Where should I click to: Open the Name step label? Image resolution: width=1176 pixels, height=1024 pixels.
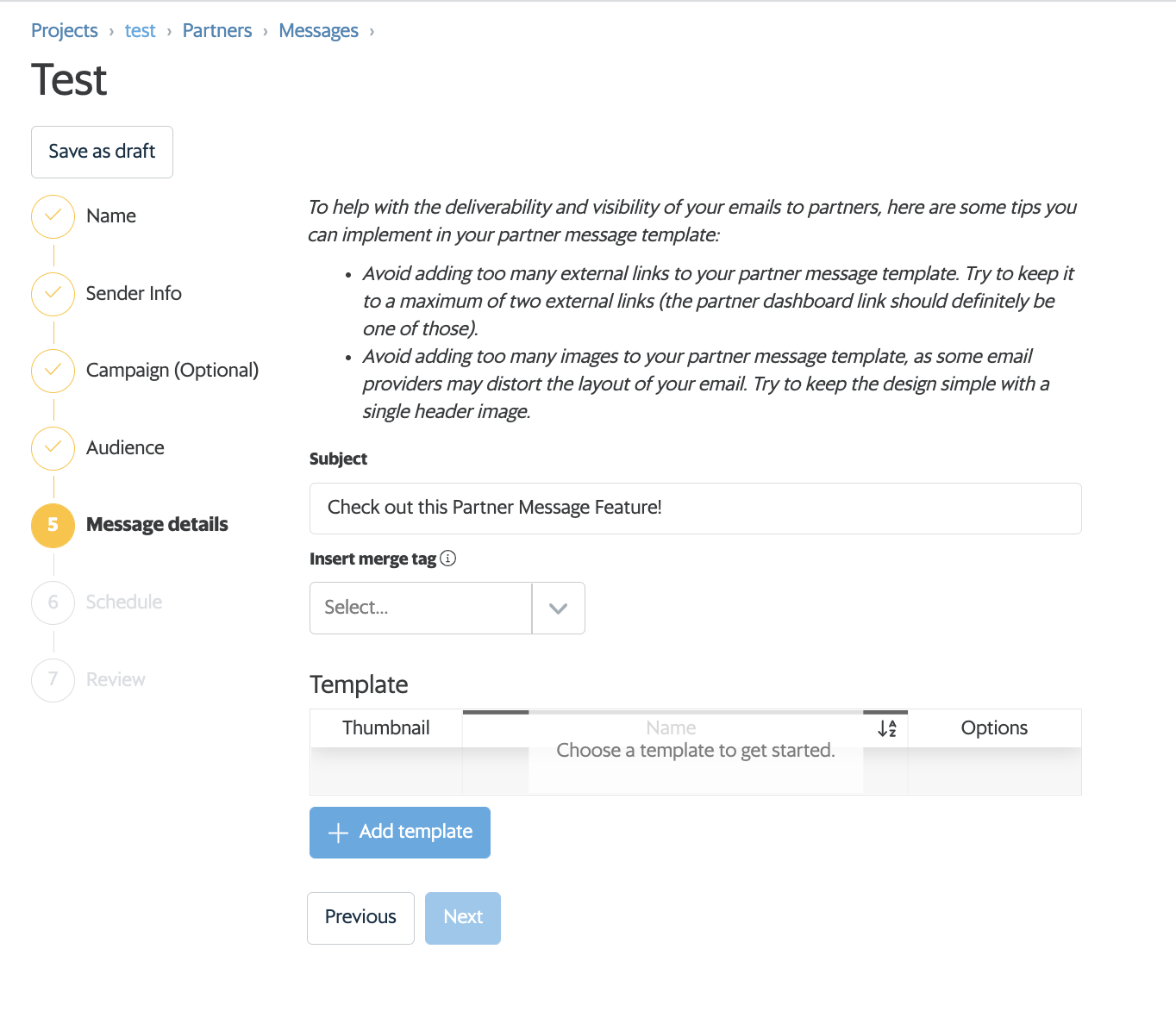click(111, 216)
